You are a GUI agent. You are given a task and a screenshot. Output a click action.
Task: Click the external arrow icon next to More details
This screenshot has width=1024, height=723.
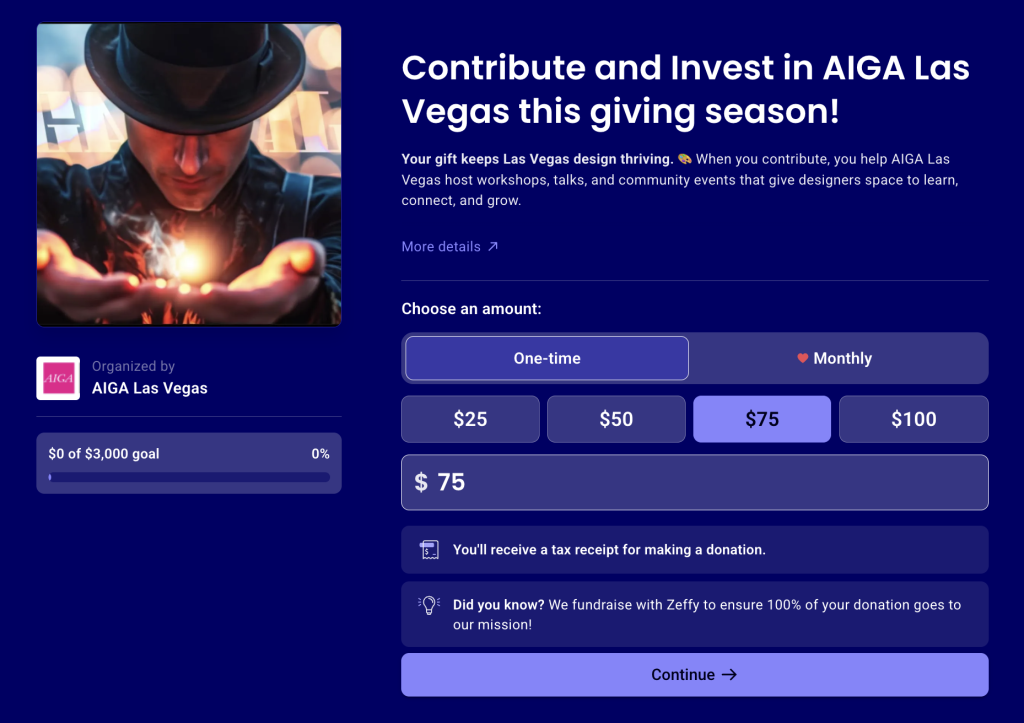493,246
